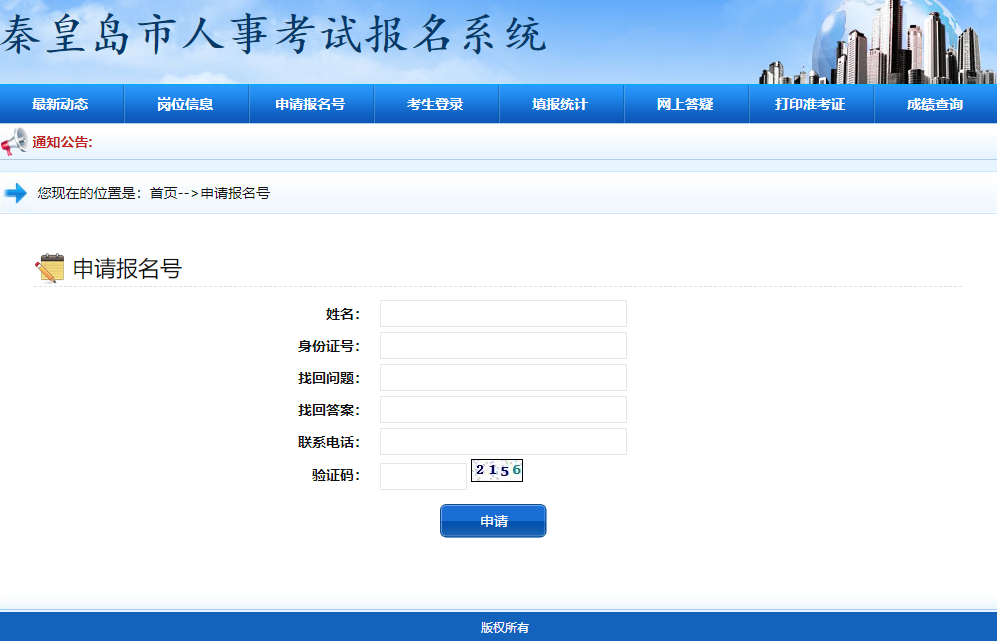Screen dimensions: 997x641
Task: Click the blue arrow location icon
Action: (16, 193)
